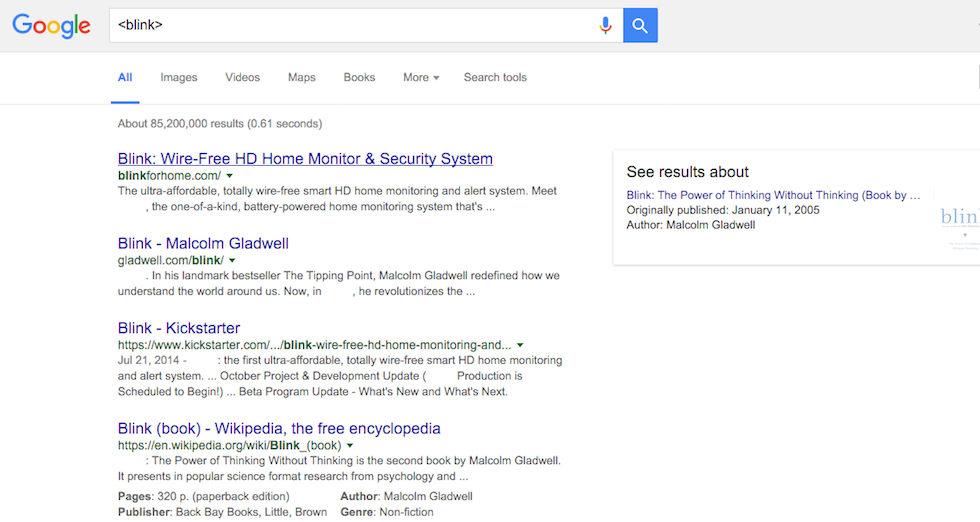The width and height of the screenshot is (980, 522).
Task: Click the gladwell.com/blink/ URL text
Action: [x=171, y=260]
